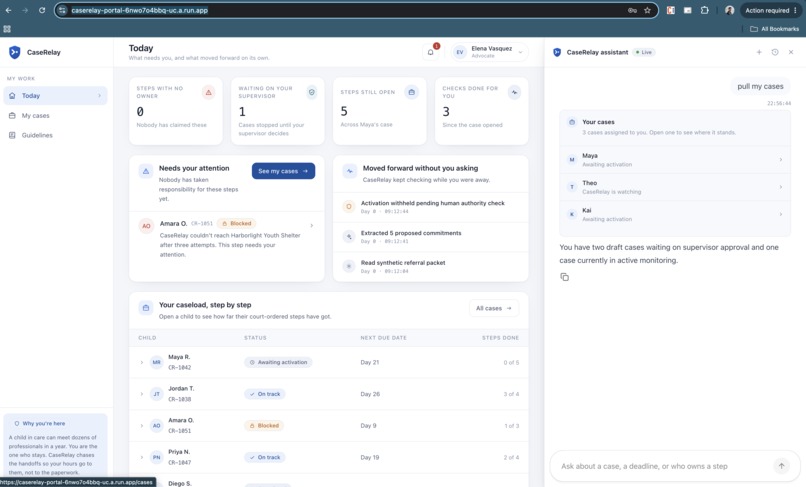
Task: Open Guidelines in the sidebar
Action: pyautogui.click(x=56, y=135)
